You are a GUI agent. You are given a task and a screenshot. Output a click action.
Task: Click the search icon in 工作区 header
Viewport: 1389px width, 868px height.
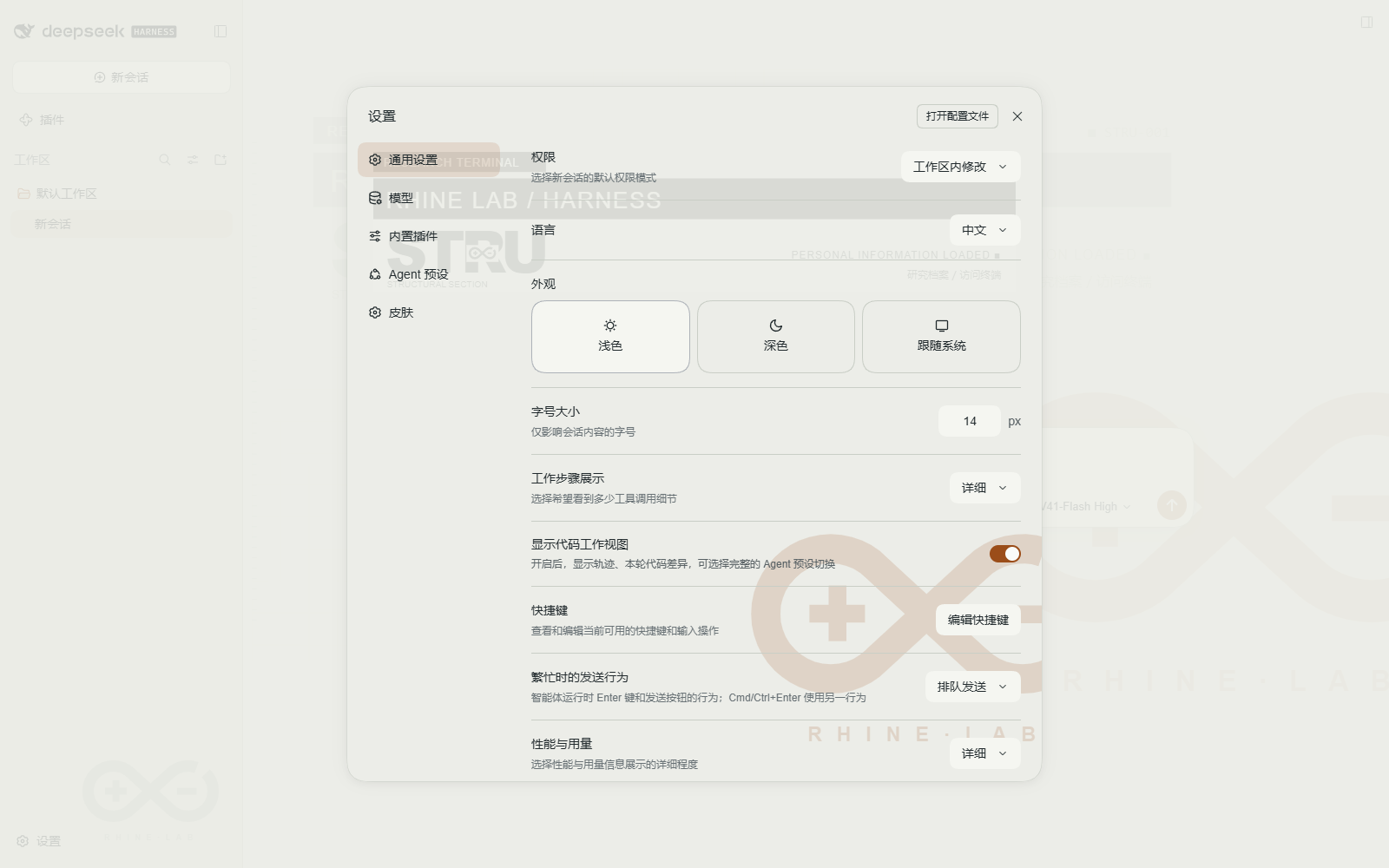click(x=165, y=160)
